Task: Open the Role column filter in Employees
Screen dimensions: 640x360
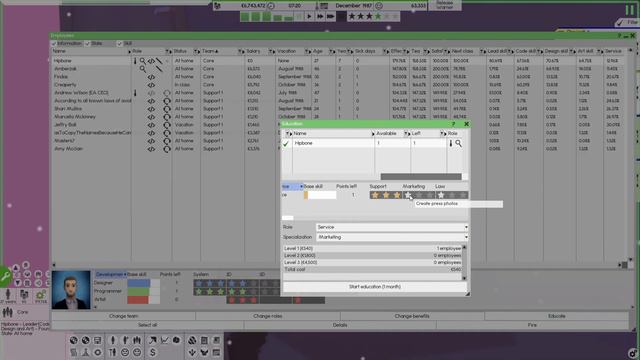Action: [167, 51]
